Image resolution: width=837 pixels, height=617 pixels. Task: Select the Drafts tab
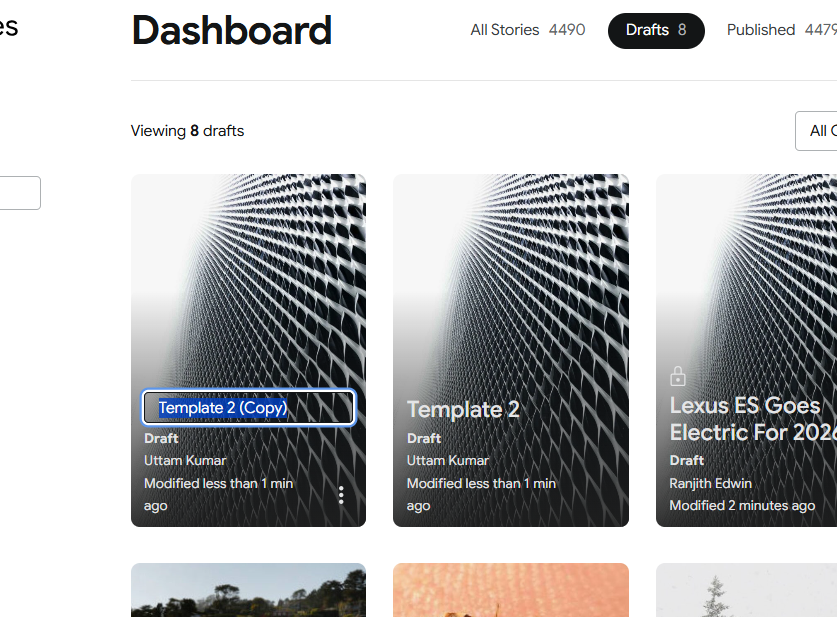pyautogui.click(x=656, y=30)
